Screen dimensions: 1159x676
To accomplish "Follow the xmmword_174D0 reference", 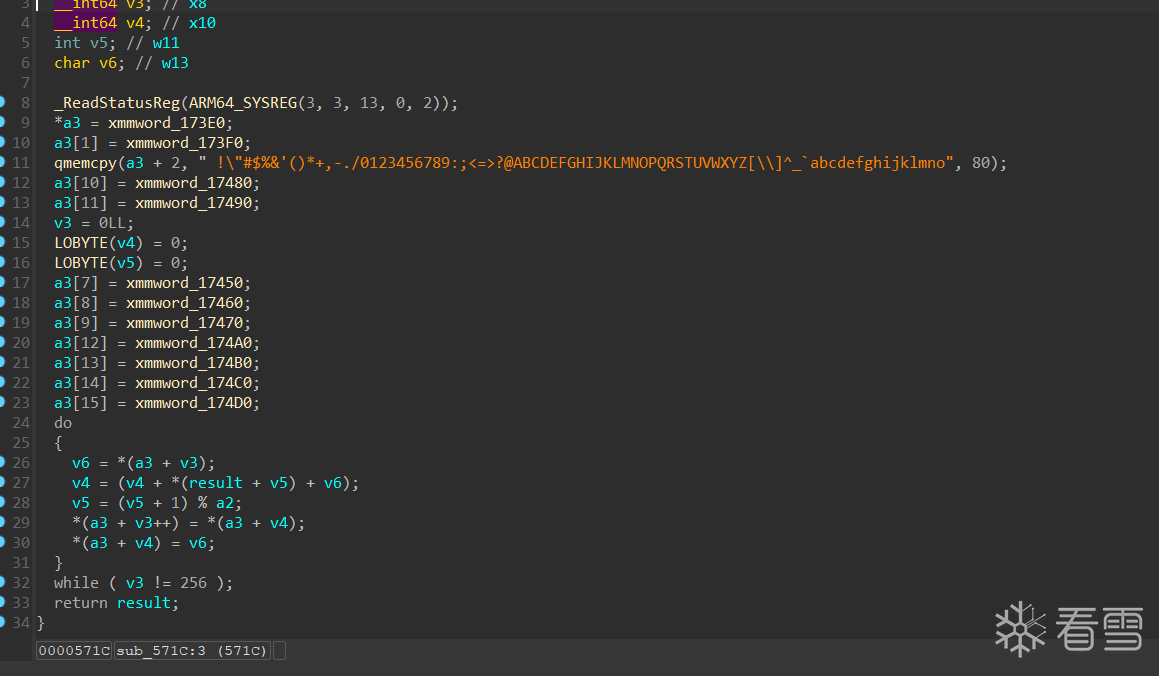I will (x=197, y=403).
